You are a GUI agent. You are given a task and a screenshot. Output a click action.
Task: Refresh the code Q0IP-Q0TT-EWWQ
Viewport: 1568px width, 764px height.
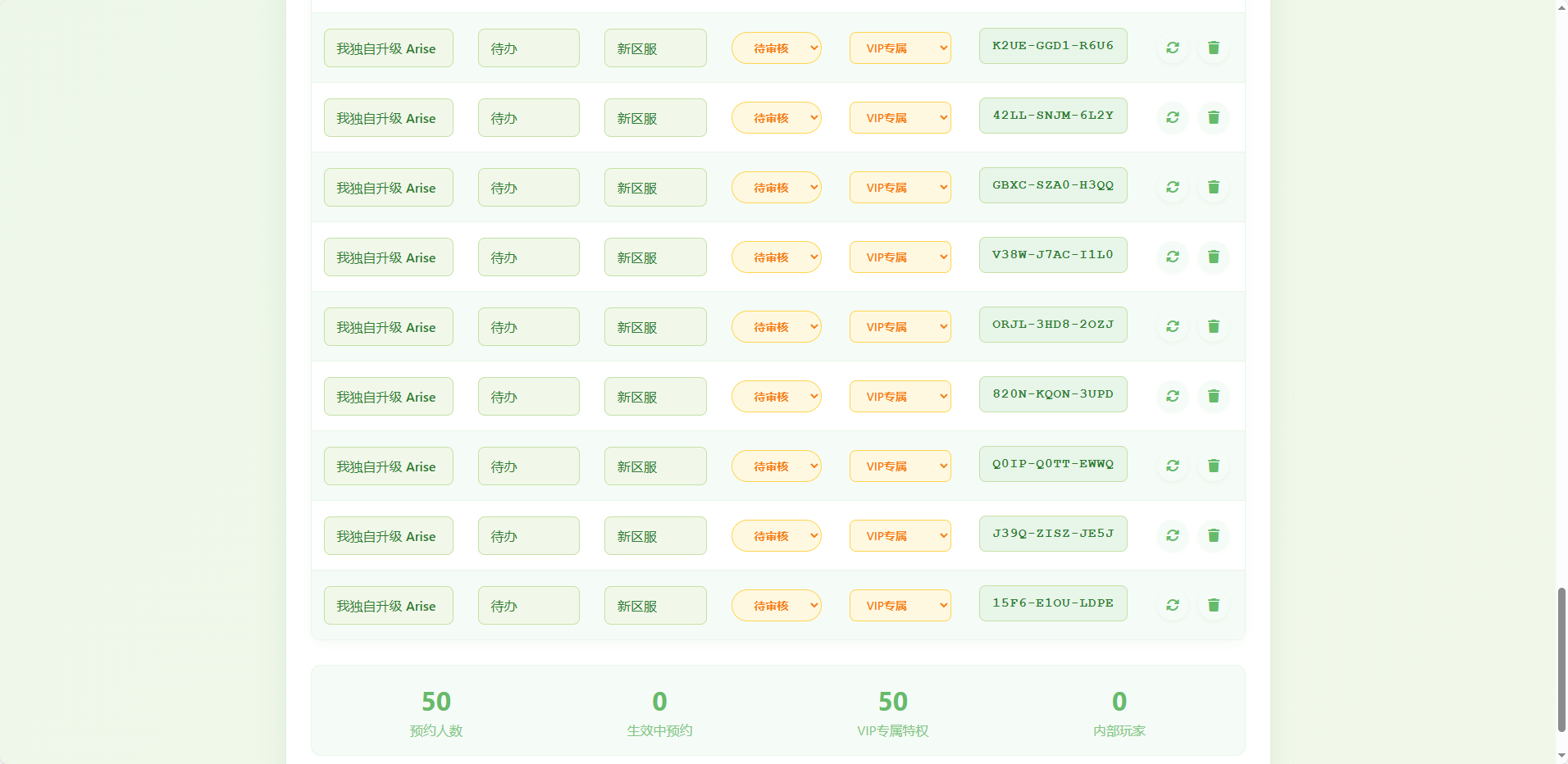click(x=1173, y=466)
